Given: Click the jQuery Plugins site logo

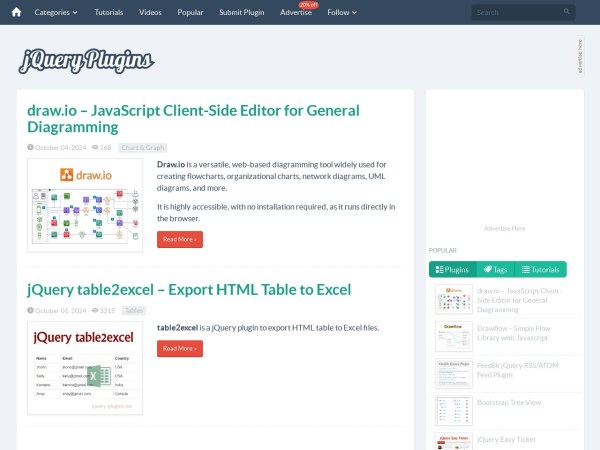Looking at the screenshot, I should coord(86,61).
